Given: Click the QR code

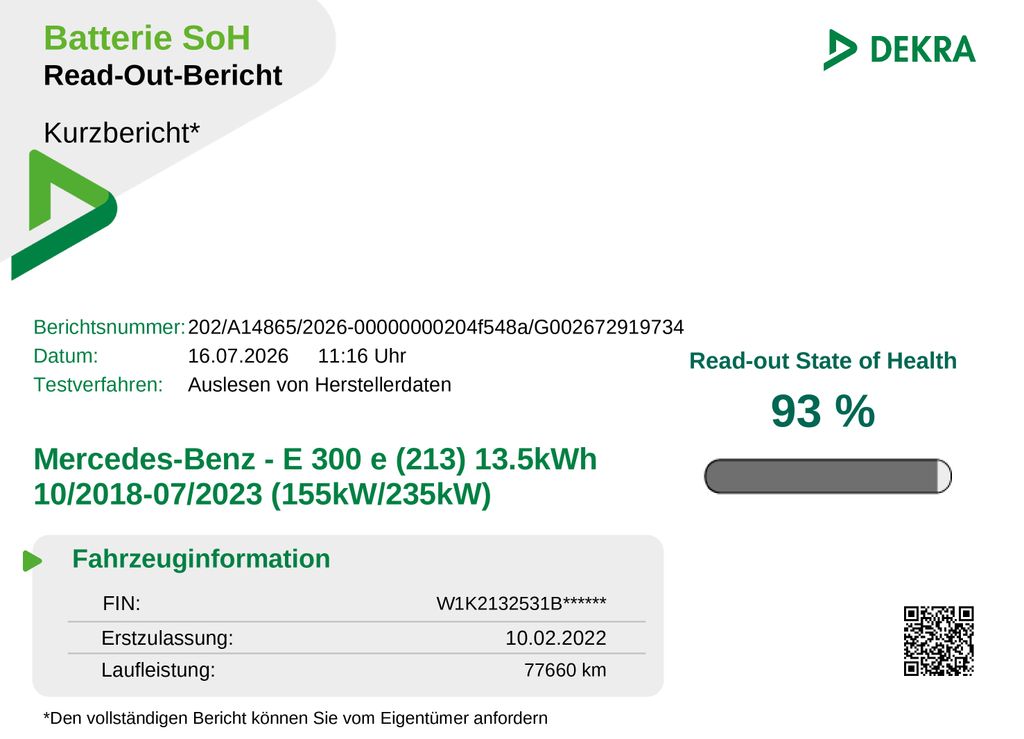Looking at the screenshot, I should (x=938, y=641).
